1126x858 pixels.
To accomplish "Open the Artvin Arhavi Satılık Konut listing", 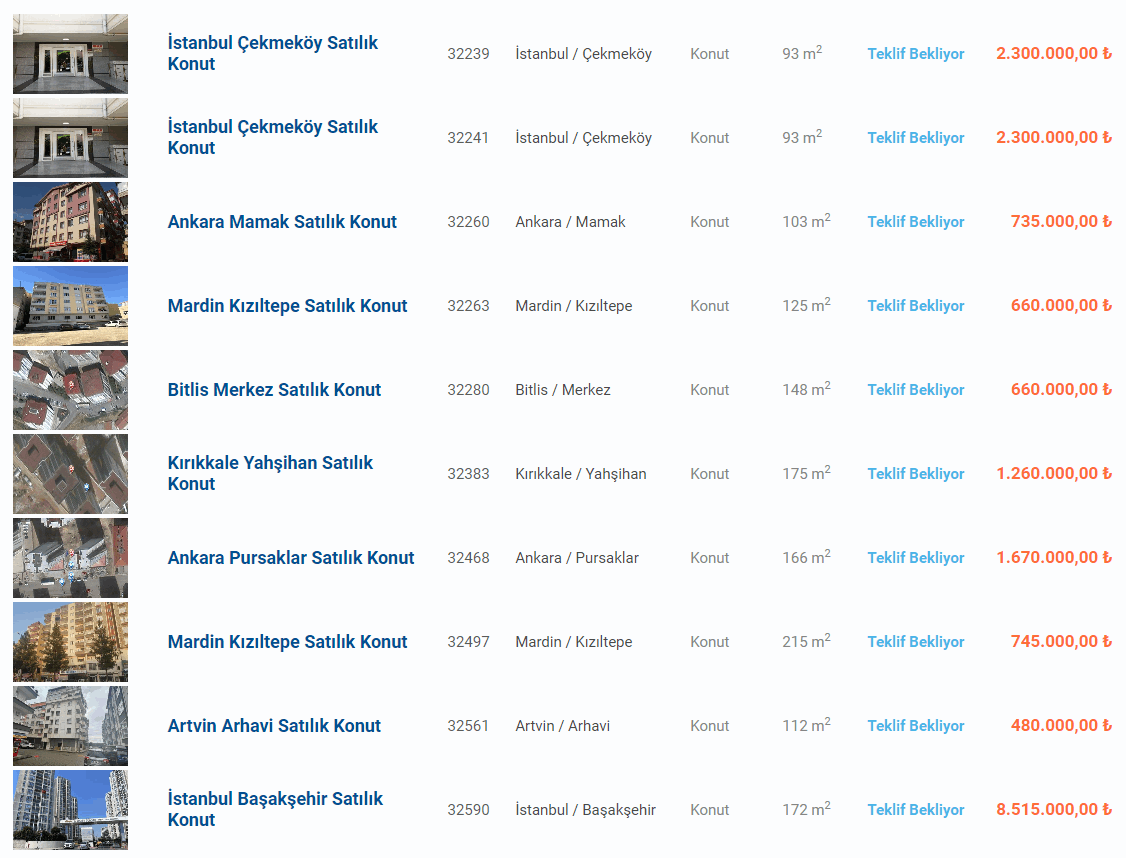I will (x=274, y=726).
